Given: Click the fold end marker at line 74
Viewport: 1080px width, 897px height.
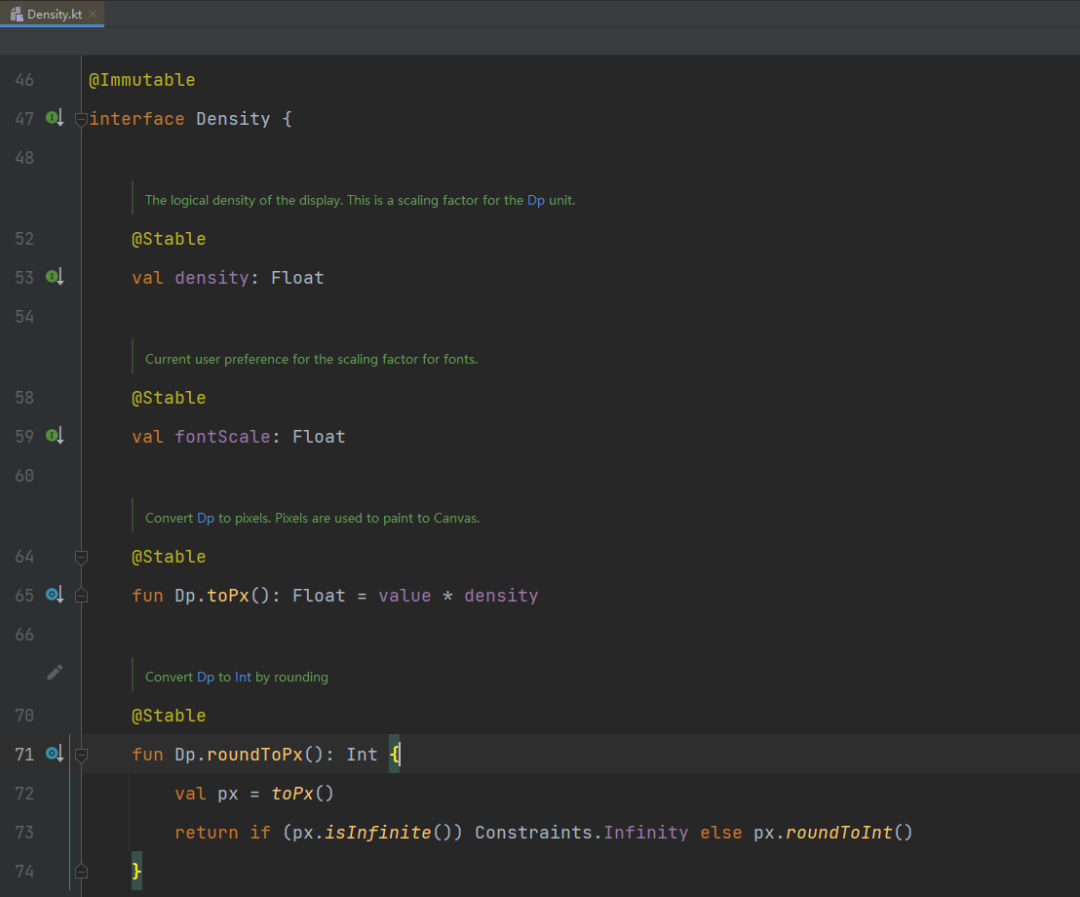Looking at the screenshot, I should tap(81, 872).
